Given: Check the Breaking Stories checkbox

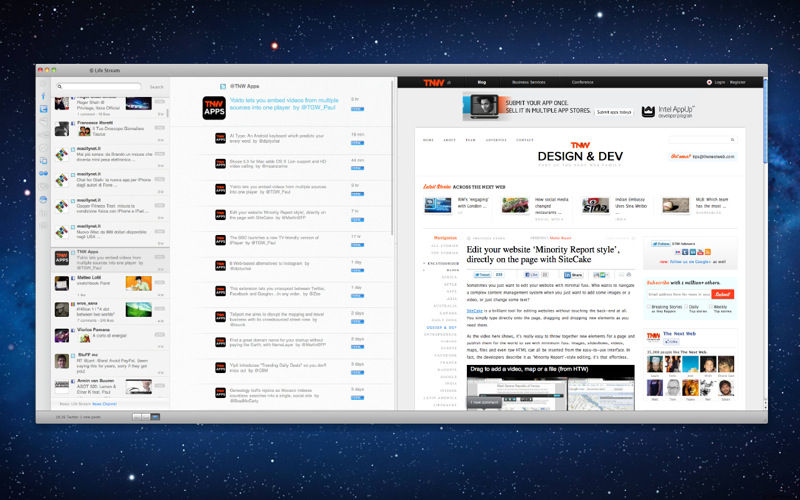Looking at the screenshot, I should (x=649, y=307).
